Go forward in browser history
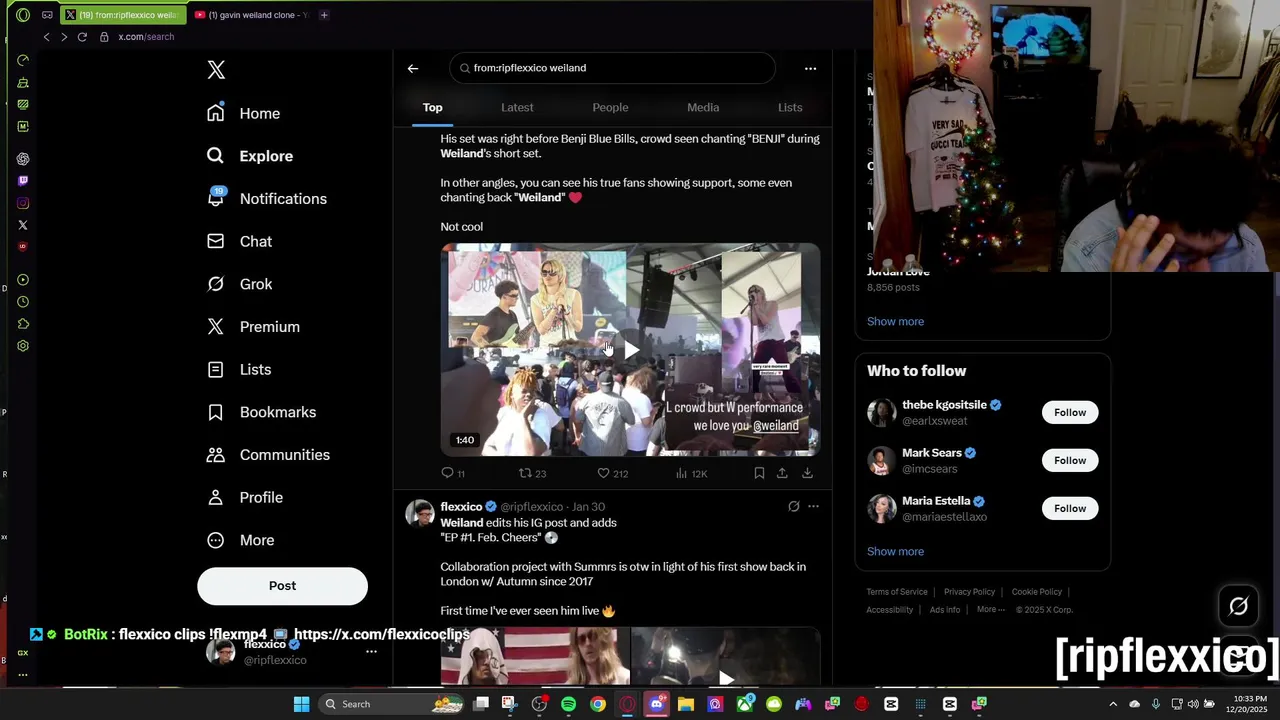This screenshot has width=1280, height=720. 64,37
